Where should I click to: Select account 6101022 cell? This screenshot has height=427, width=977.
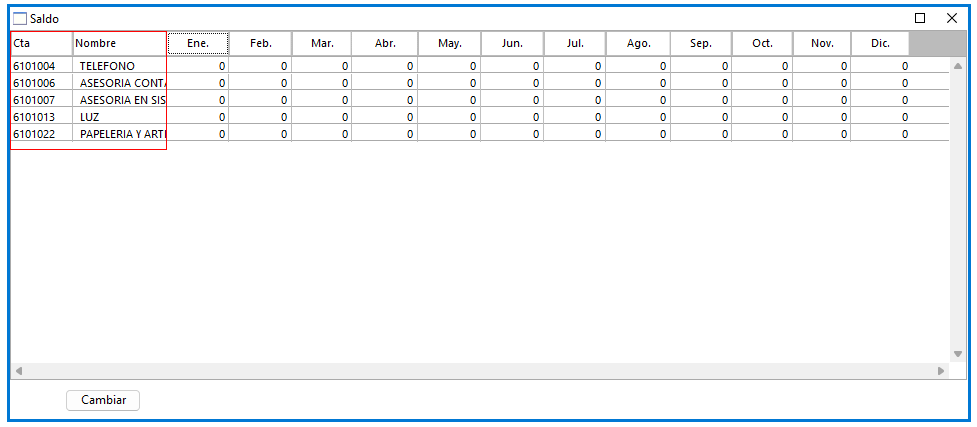click(42, 133)
